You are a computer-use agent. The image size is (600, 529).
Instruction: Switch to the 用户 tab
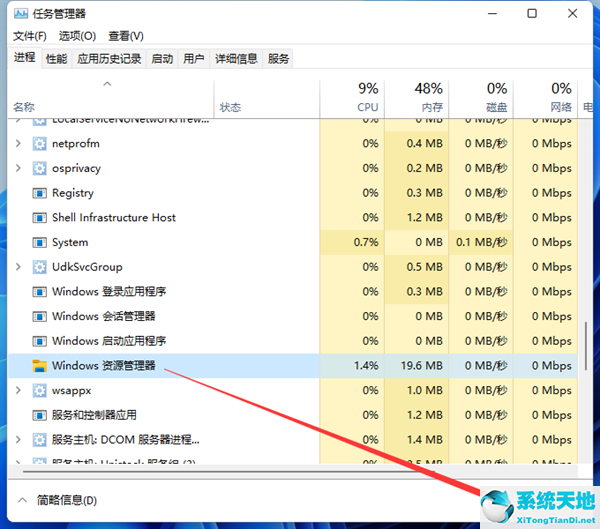(x=194, y=59)
